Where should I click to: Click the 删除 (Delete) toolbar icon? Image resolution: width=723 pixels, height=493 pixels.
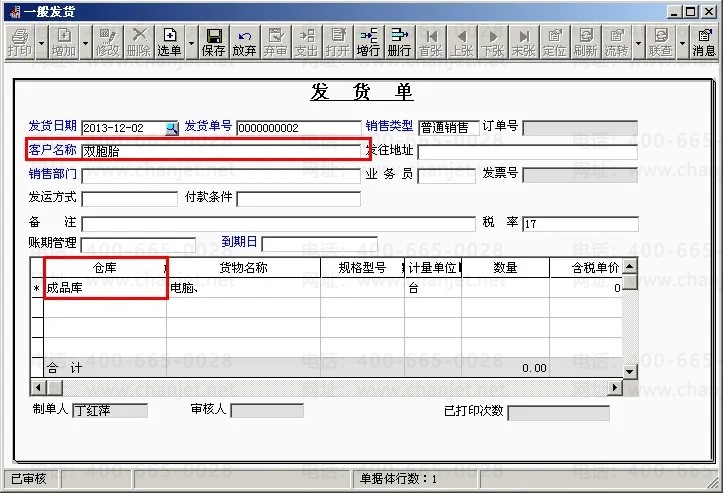pos(138,42)
